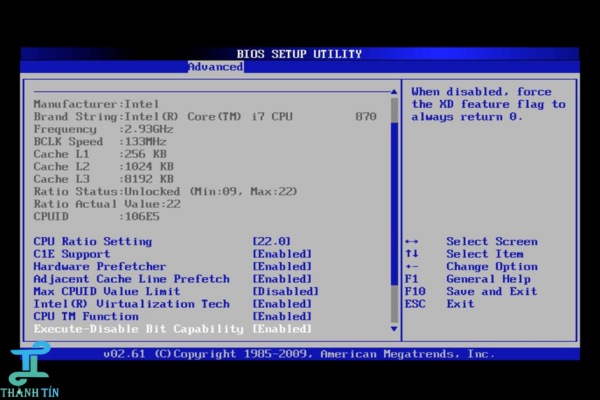Click the ESC Exit entry

point(440,304)
